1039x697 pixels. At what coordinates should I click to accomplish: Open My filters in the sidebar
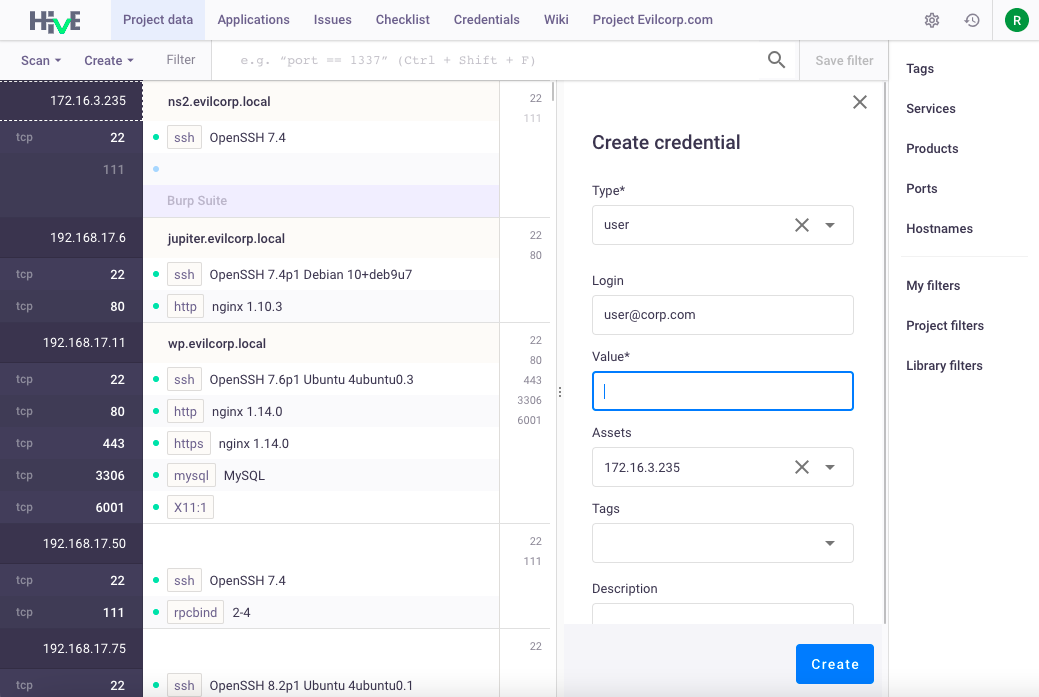point(932,286)
